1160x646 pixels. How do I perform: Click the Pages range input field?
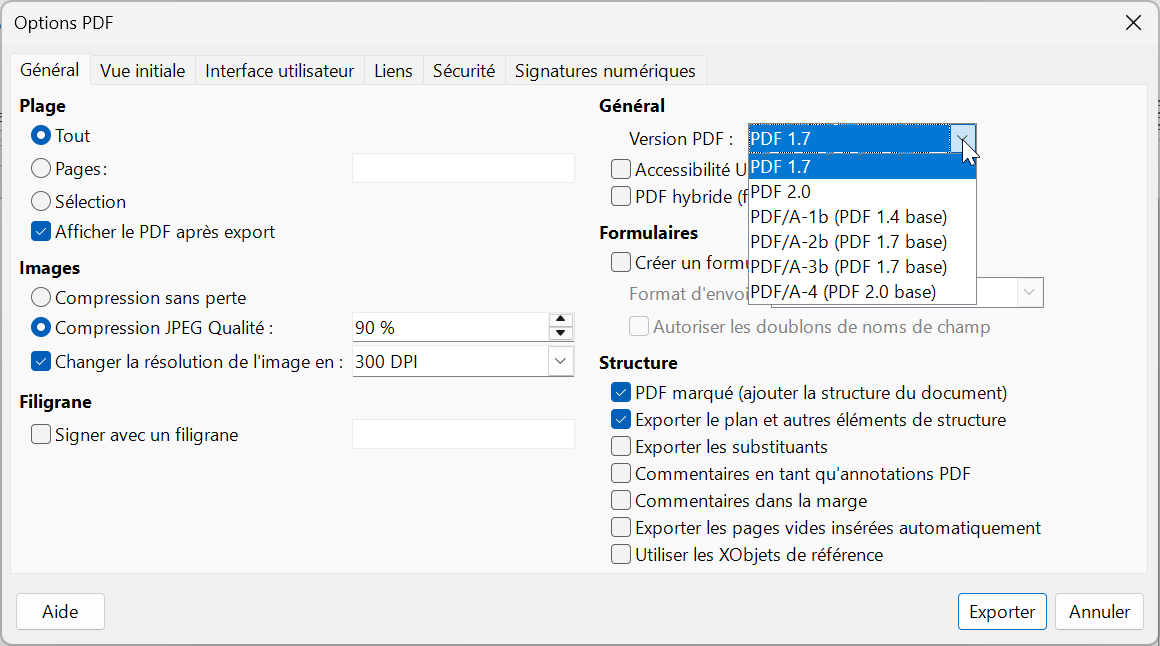463,169
